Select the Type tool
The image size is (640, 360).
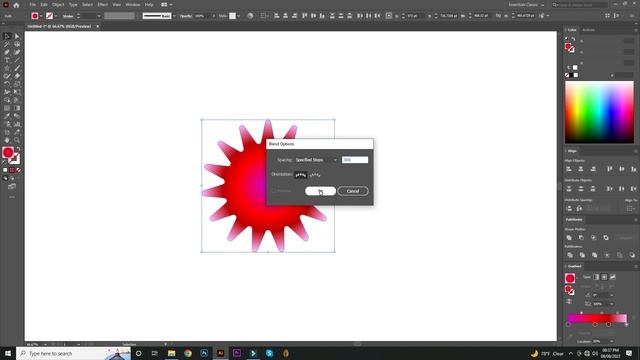point(7,60)
